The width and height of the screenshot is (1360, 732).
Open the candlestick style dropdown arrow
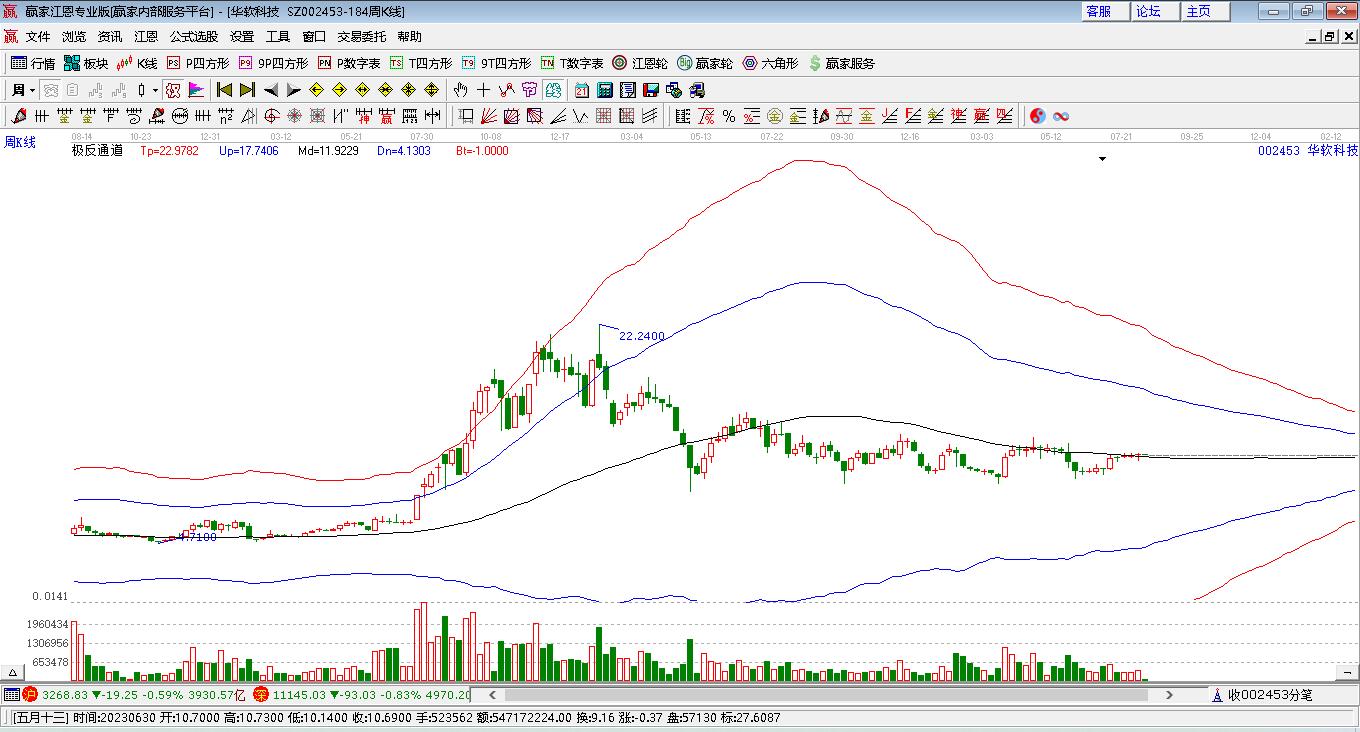coord(155,90)
